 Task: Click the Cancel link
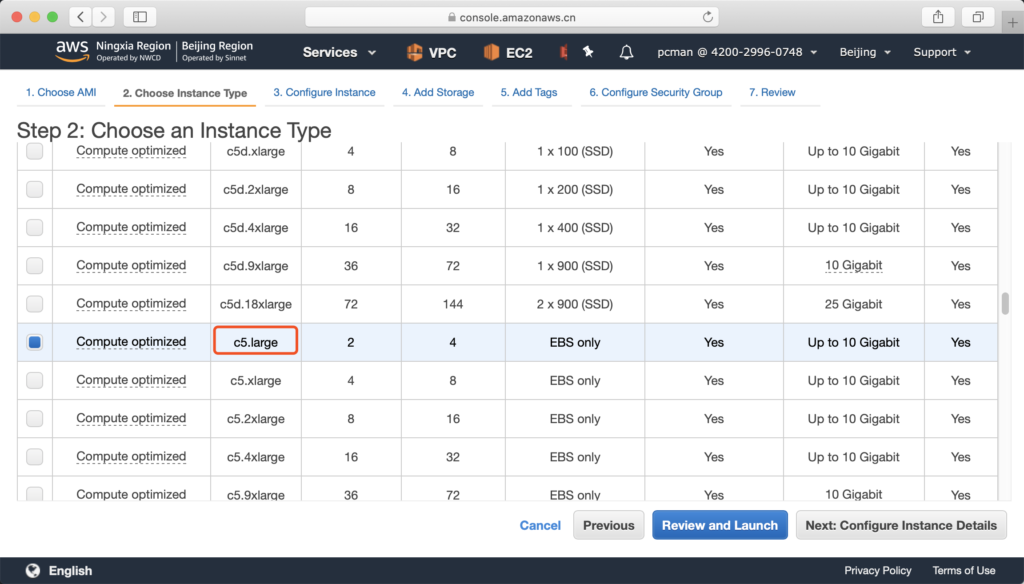click(x=540, y=525)
